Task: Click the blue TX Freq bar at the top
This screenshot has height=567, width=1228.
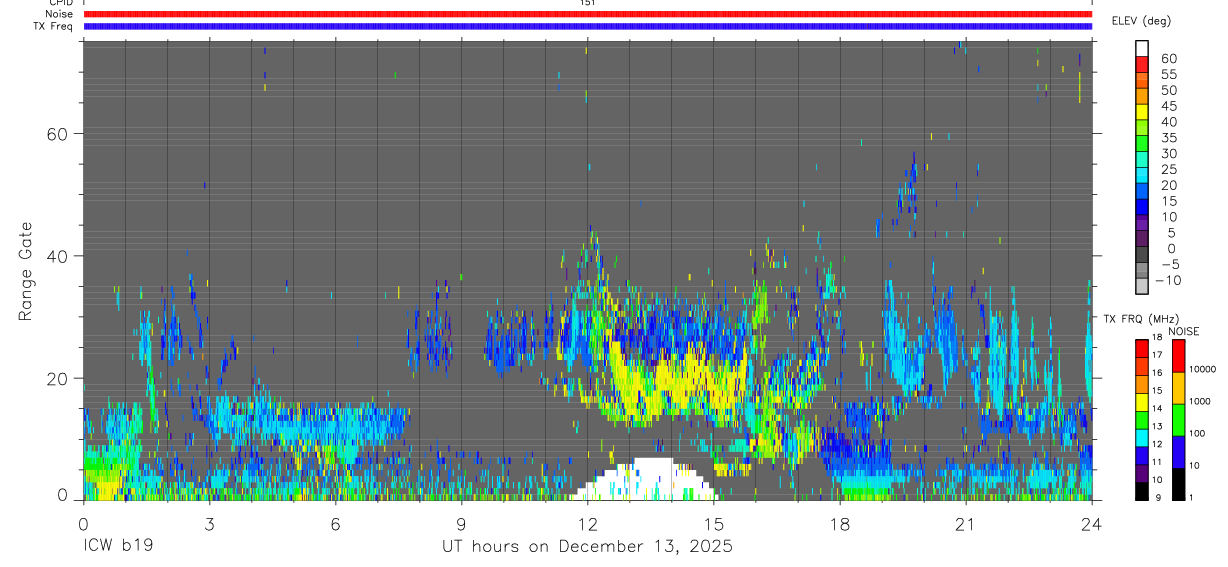Action: click(x=588, y=26)
